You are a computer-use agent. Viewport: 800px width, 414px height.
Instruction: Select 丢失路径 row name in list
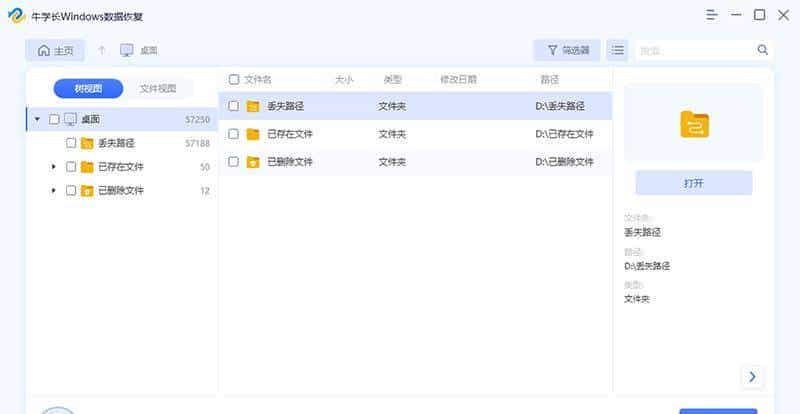coord(286,106)
